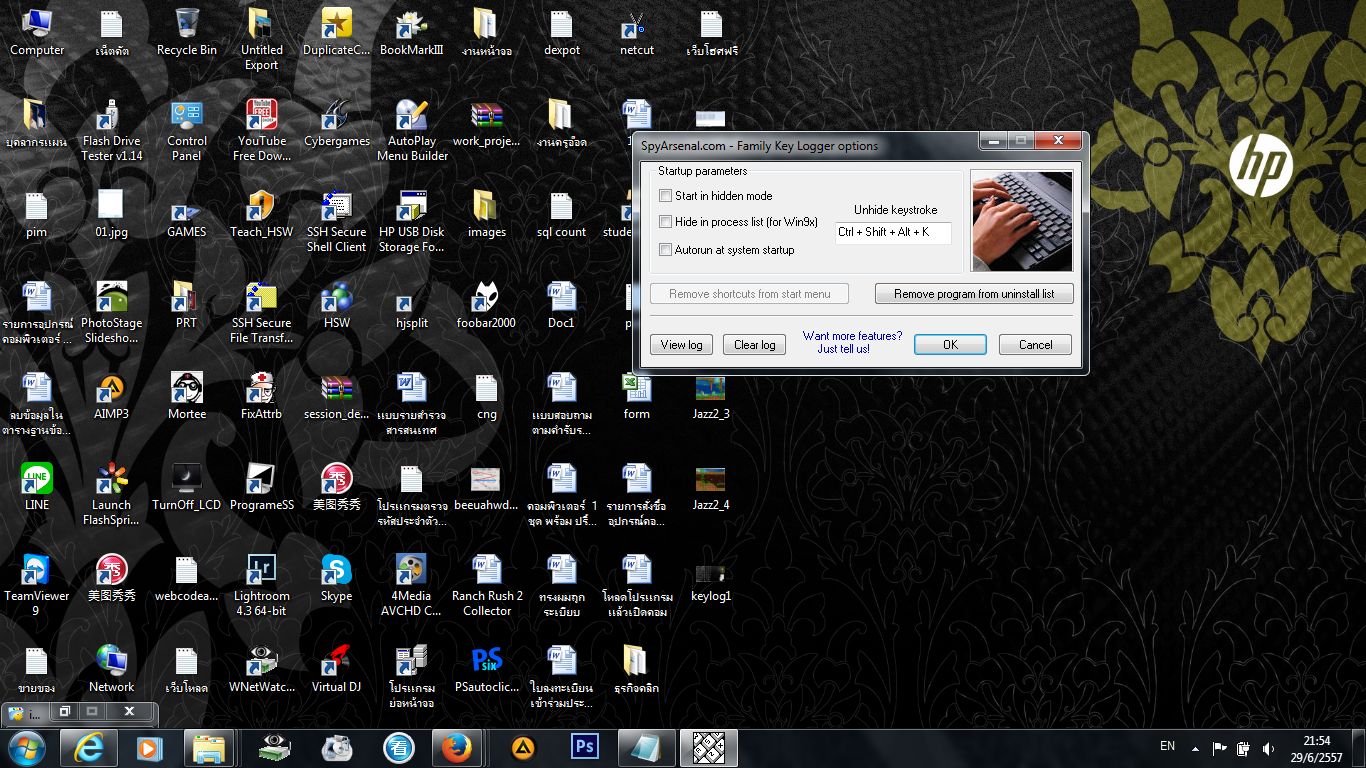Viewport: 1366px width, 768px height.
Task: Select the Jazz2_4 desktop icon
Action: (x=711, y=488)
